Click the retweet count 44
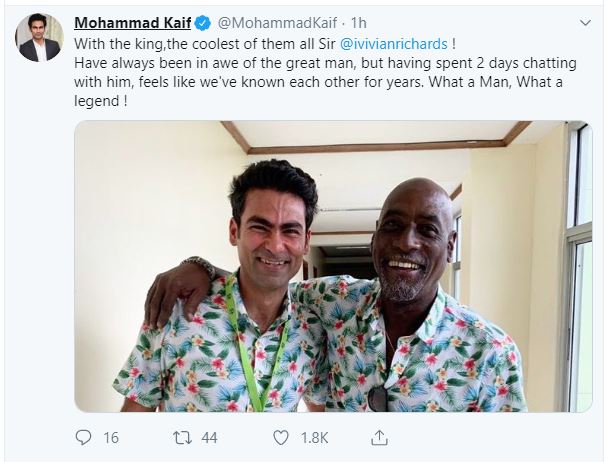Screen dimensions: 607x462 tap(210, 438)
